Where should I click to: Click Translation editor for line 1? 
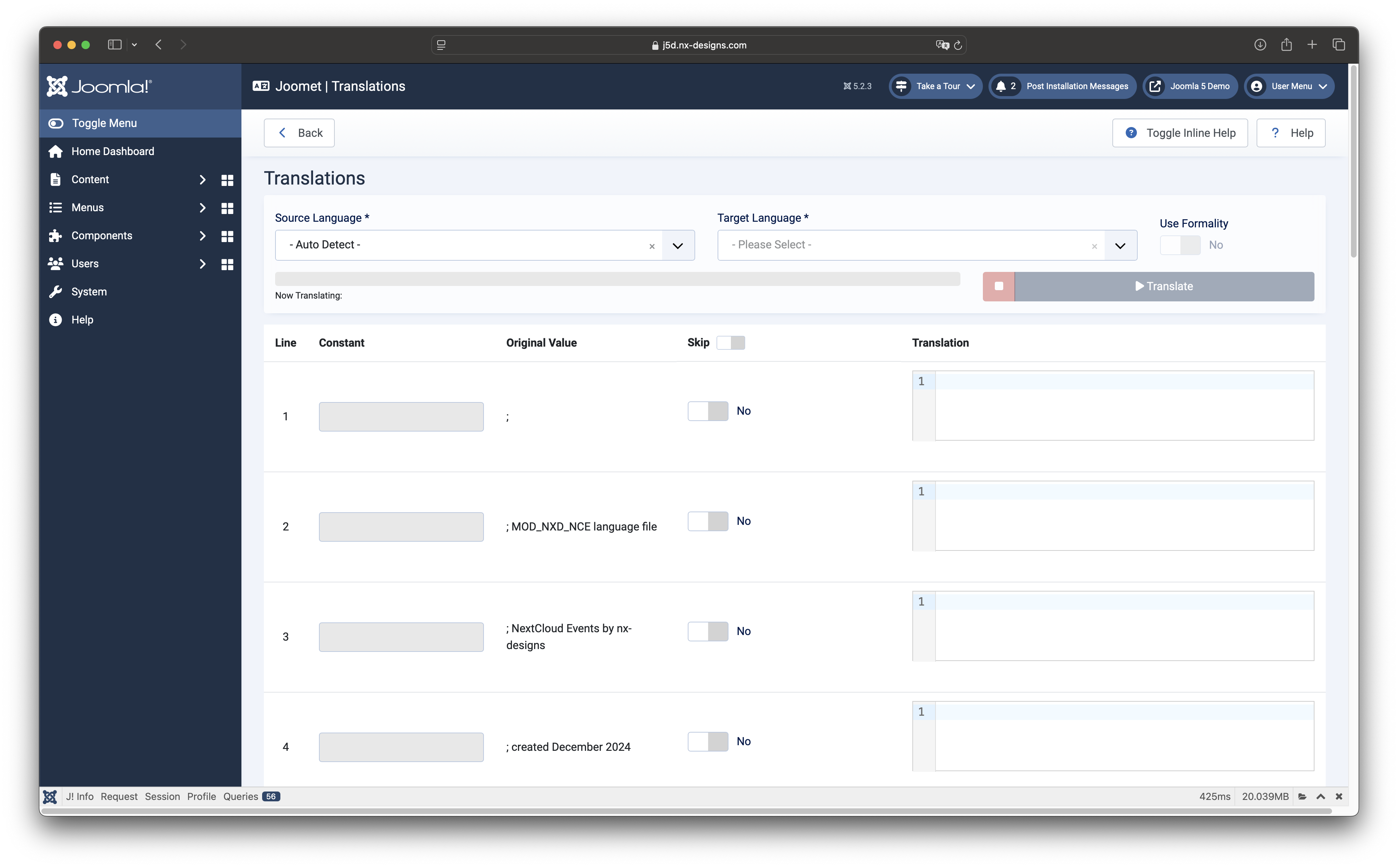(x=1113, y=406)
